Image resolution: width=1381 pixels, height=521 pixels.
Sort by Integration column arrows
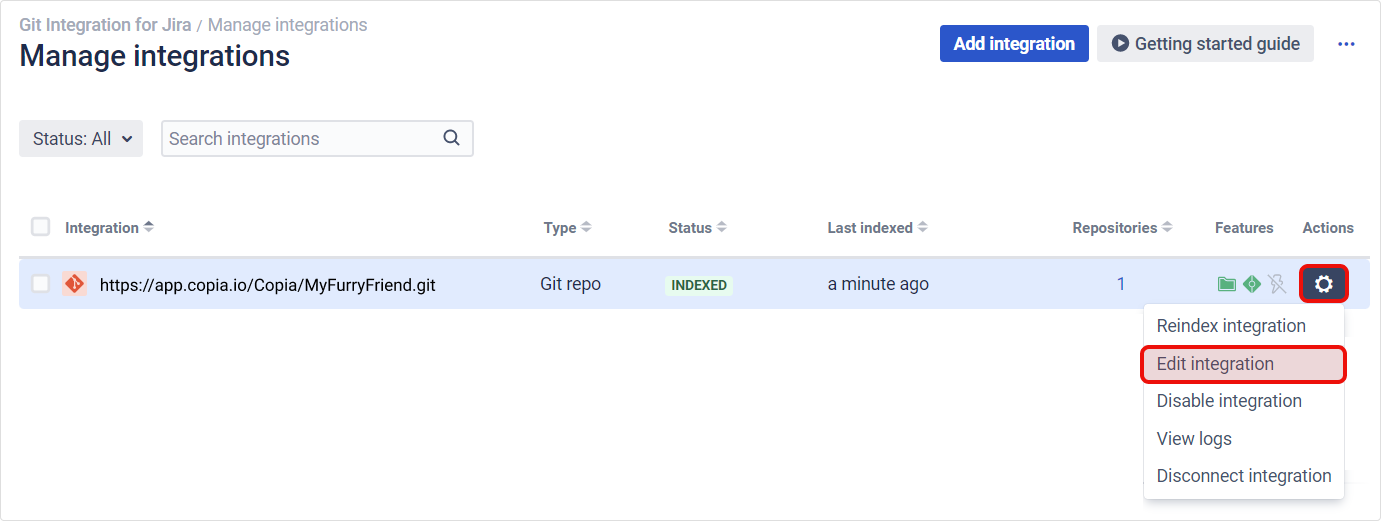click(149, 227)
